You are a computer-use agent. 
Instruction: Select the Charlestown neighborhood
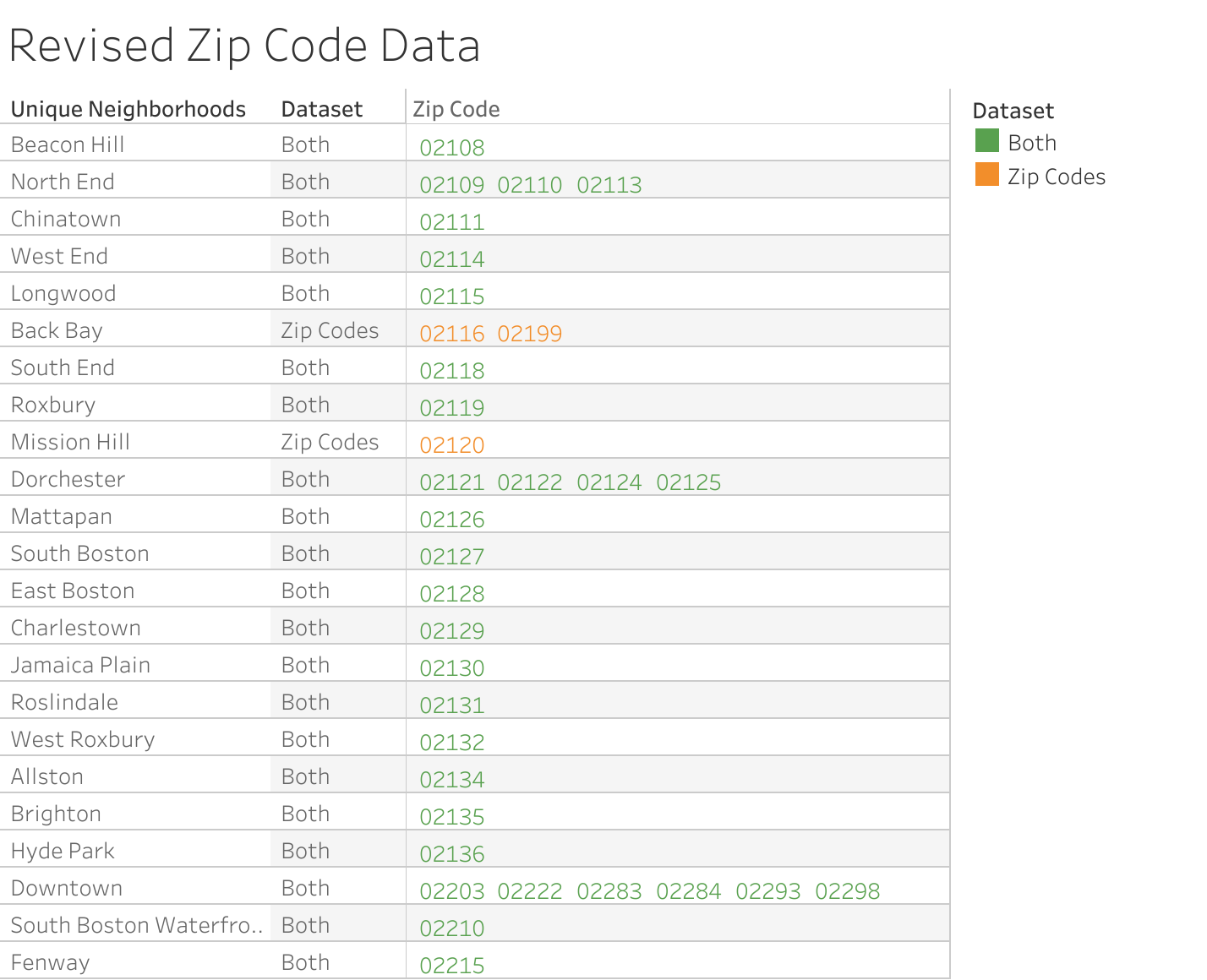point(76,628)
